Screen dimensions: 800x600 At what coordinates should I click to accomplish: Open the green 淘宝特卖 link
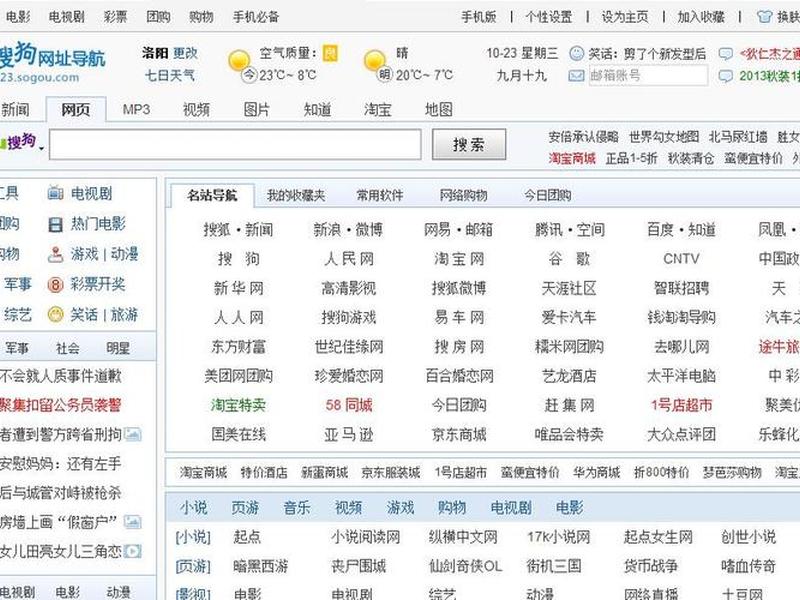pos(238,405)
